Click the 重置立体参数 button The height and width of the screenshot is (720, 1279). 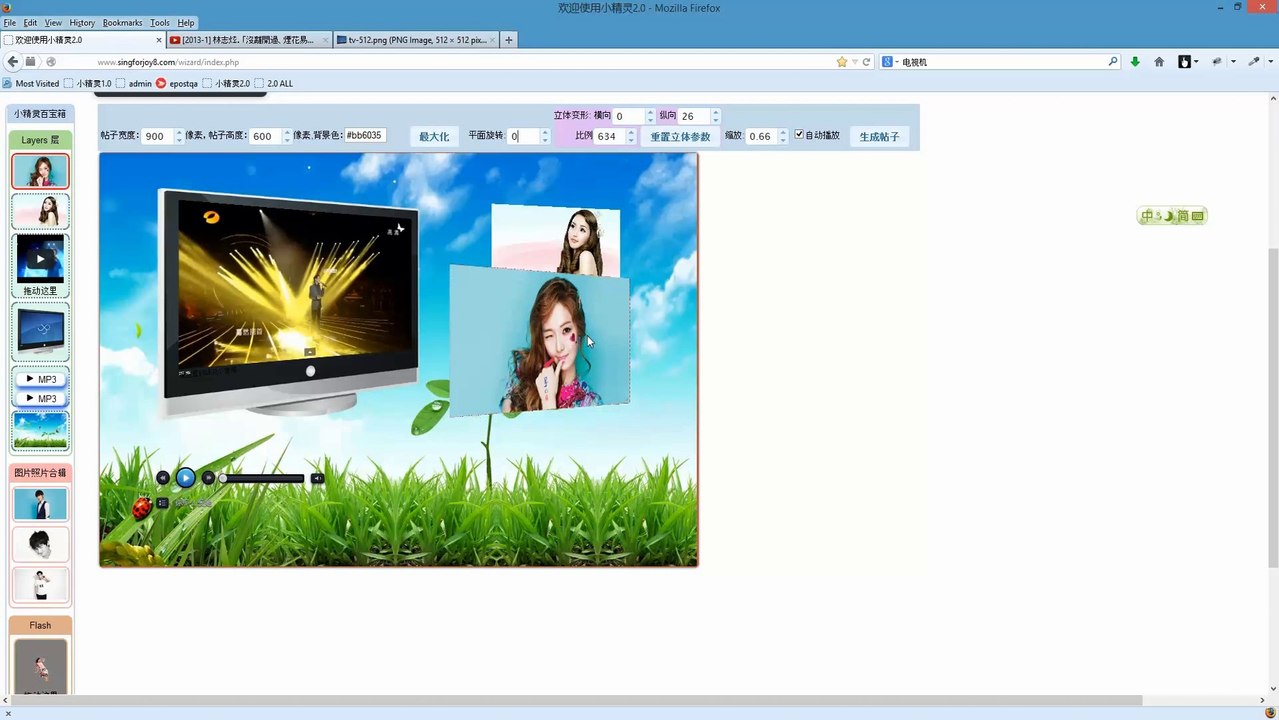coord(680,136)
